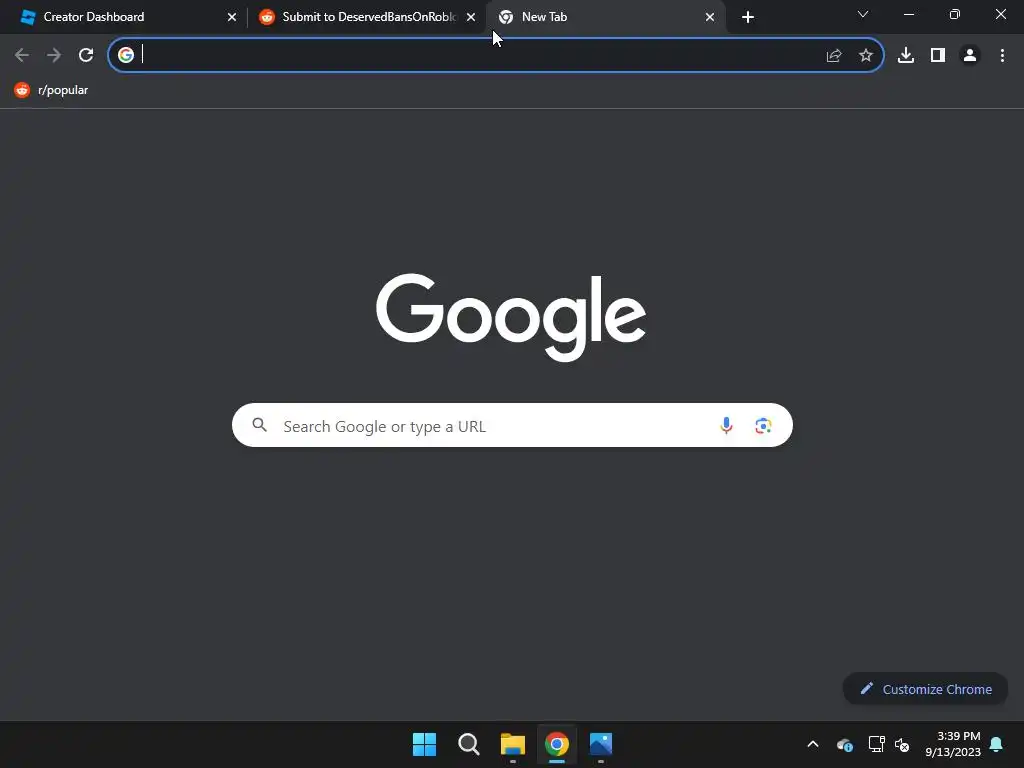The width and height of the screenshot is (1024, 768).
Task: Toggle the side panel icon
Action: tap(938, 56)
